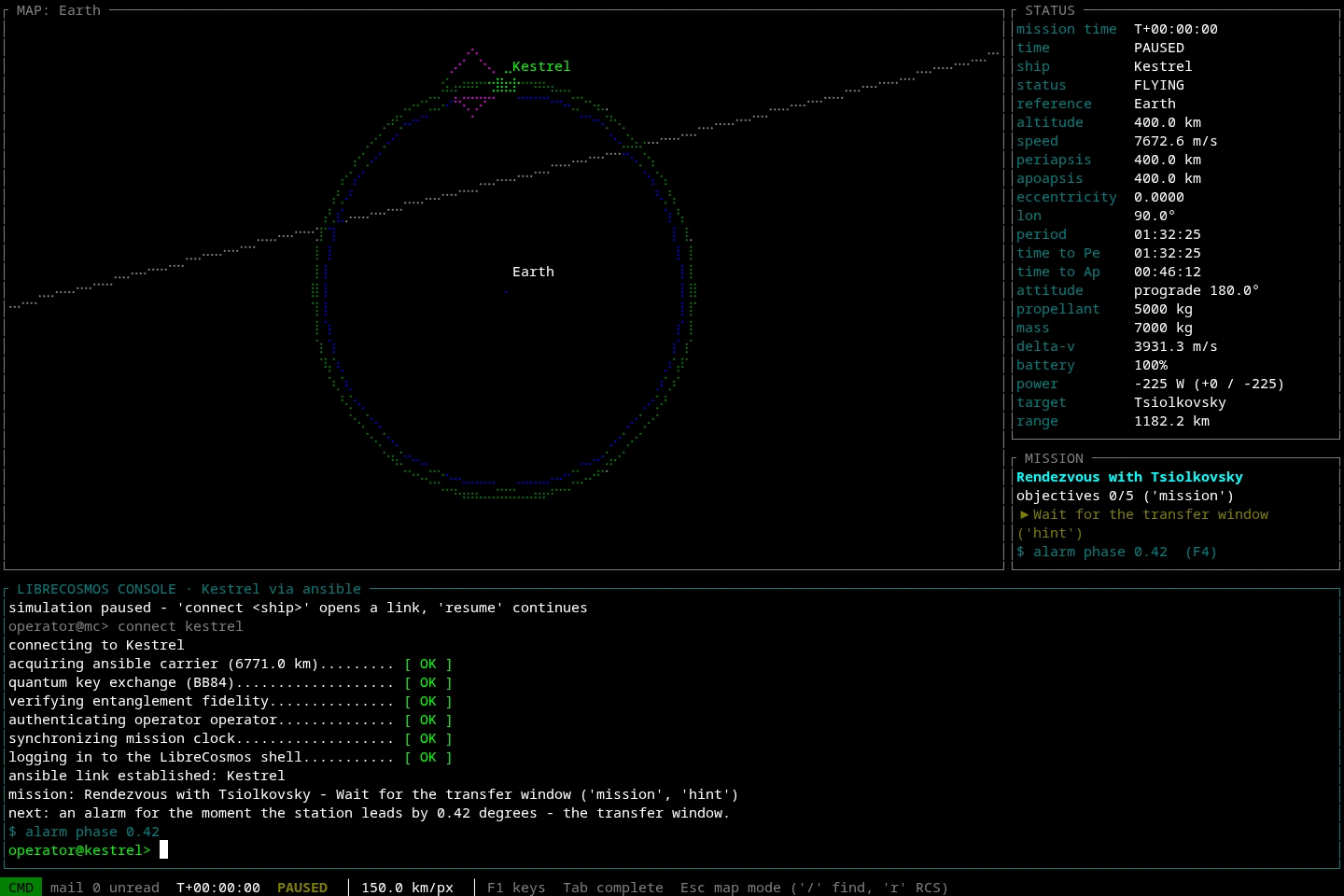Click the time to Ap value '00:46:12'
Screen dimensions: 1344x896
tap(1168, 272)
